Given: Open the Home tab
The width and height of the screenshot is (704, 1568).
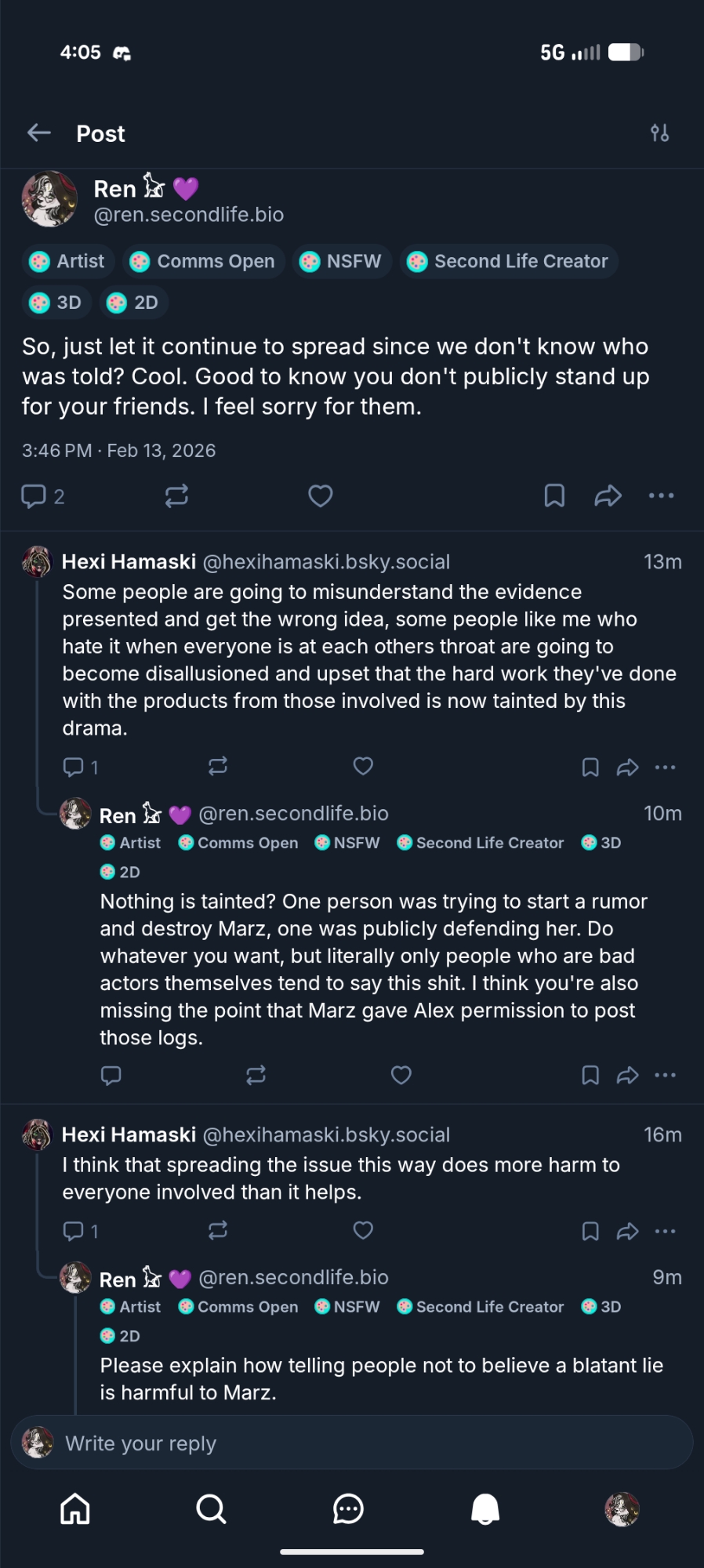Looking at the screenshot, I should (x=75, y=1508).
